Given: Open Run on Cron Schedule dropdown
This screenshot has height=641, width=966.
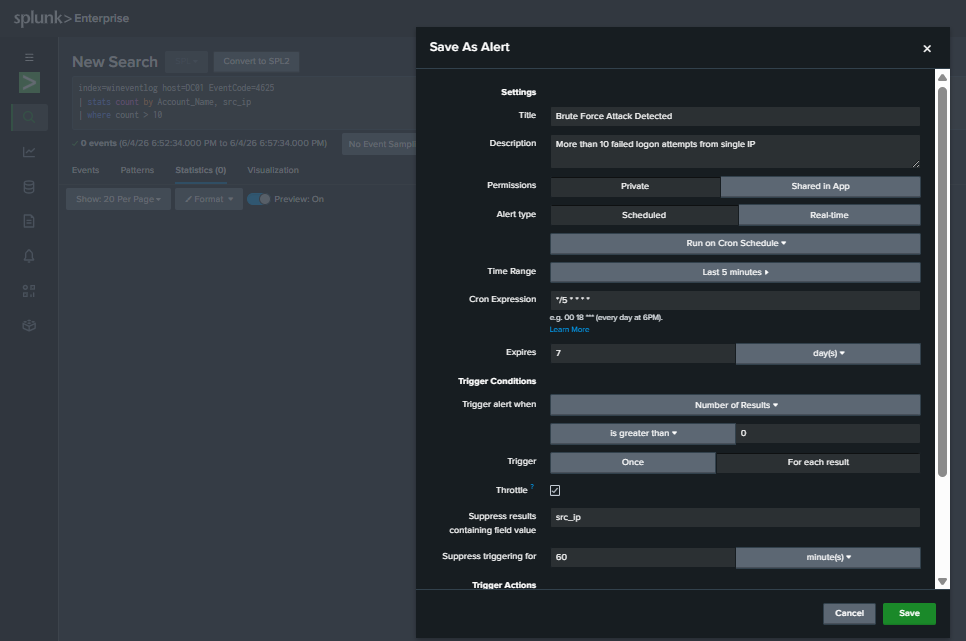Looking at the screenshot, I should click(735, 243).
